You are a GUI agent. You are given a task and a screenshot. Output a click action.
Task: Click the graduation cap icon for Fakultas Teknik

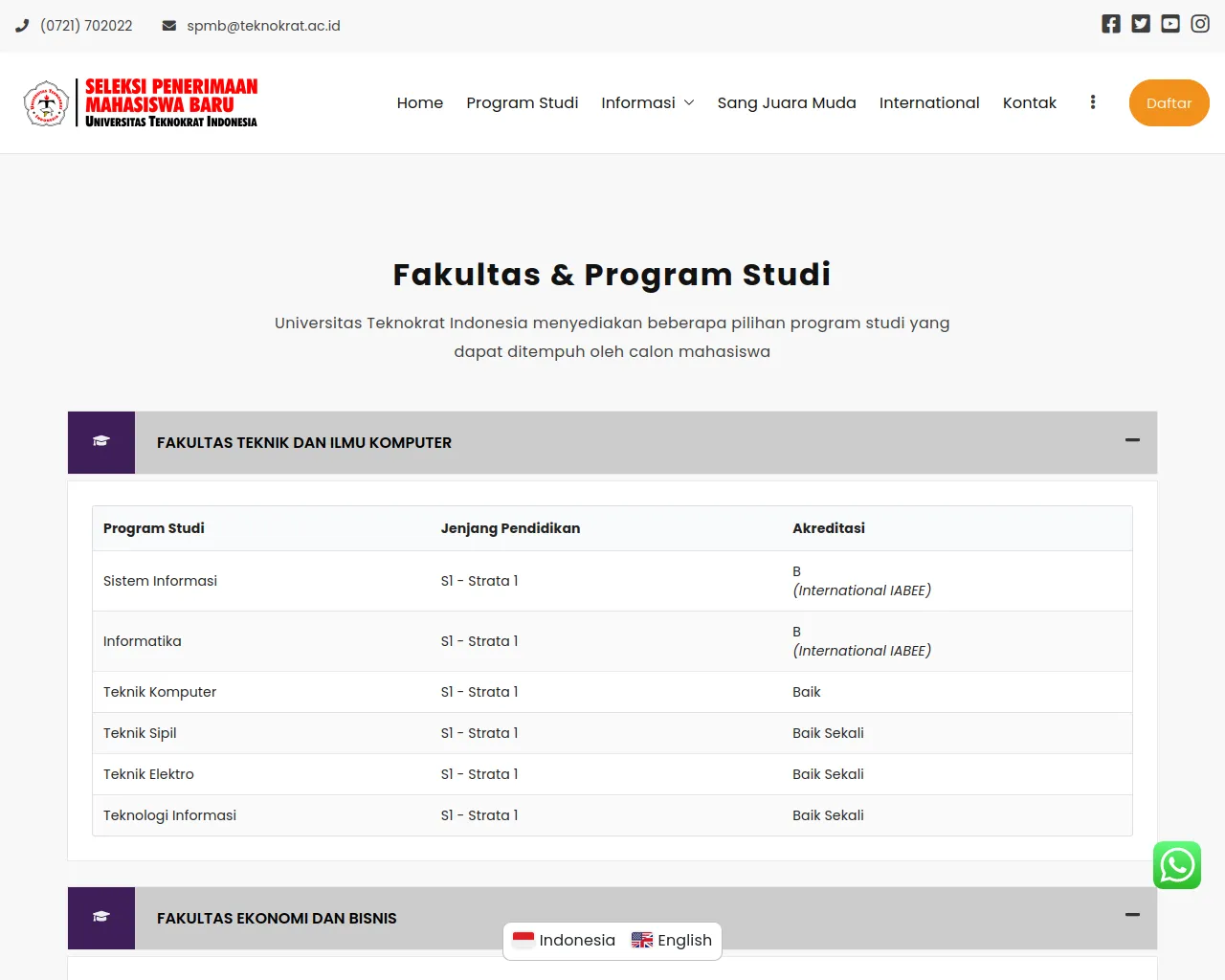[x=101, y=441]
